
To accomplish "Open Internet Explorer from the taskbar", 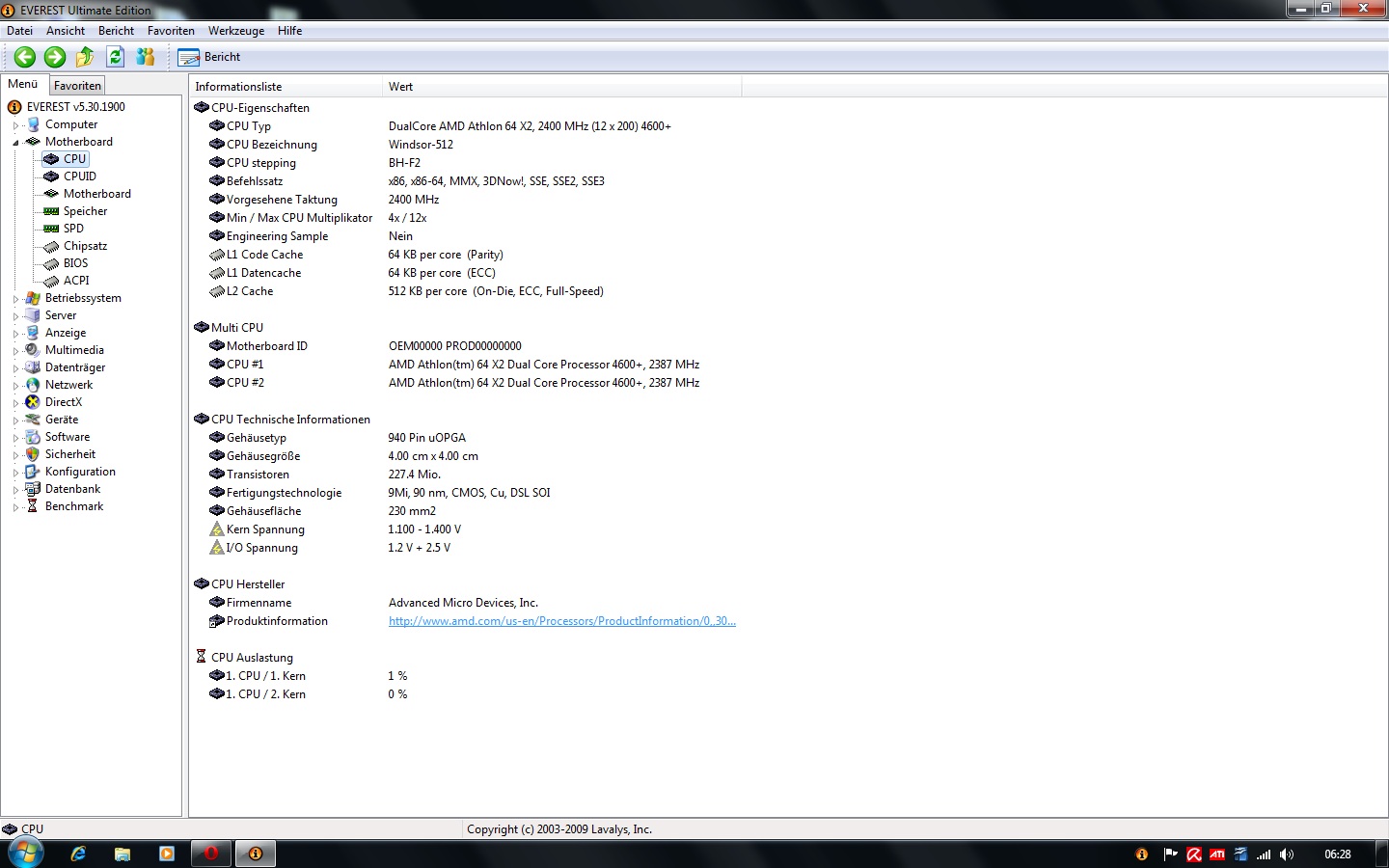I will tap(78, 854).
